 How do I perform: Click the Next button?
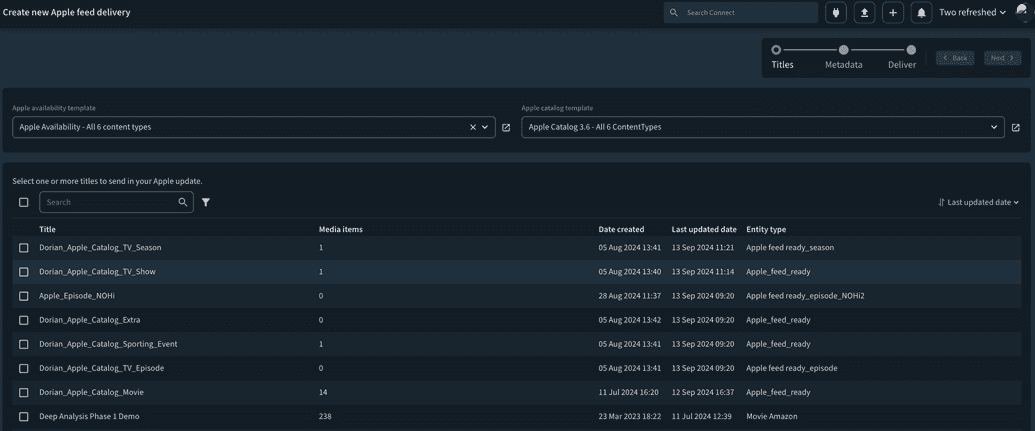[1002, 58]
